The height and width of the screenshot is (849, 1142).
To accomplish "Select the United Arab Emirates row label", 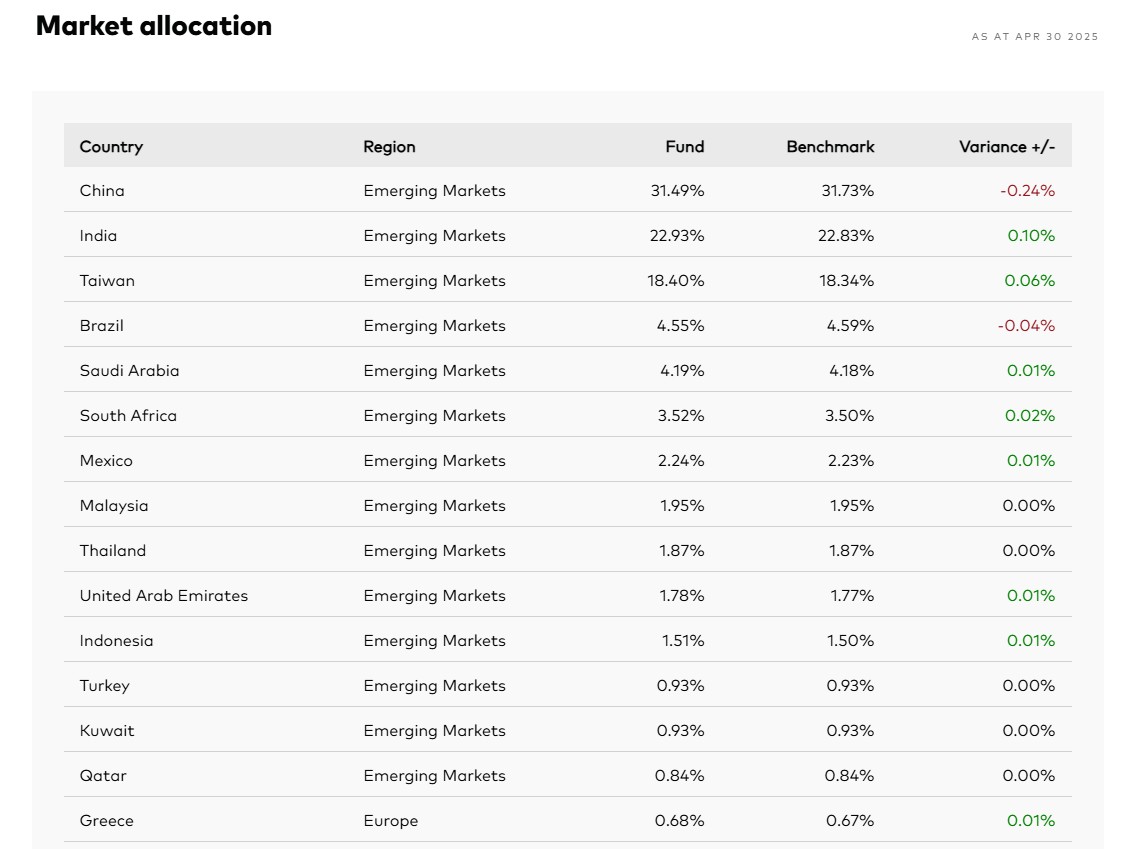I will point(163,596).
